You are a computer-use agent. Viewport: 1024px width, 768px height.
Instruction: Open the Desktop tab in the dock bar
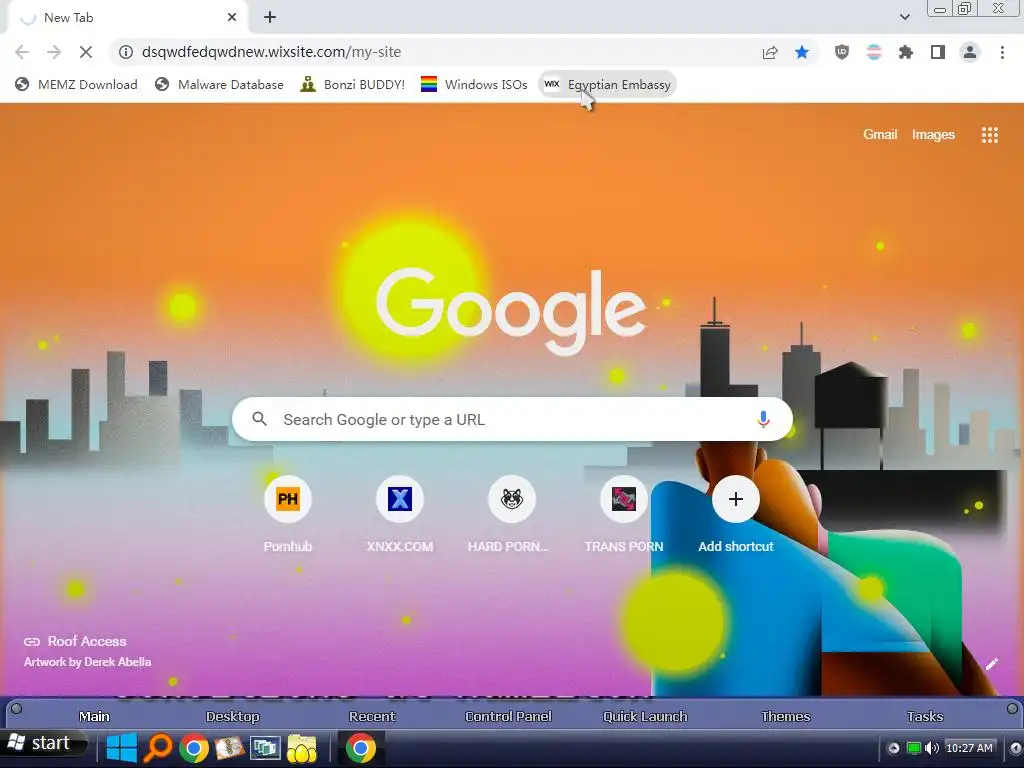point(232,716)
